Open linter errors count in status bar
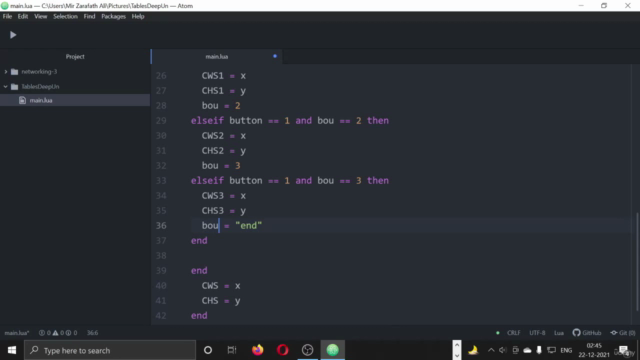The image size is (640, 360). pyautogui.click(x=45, y=333)
